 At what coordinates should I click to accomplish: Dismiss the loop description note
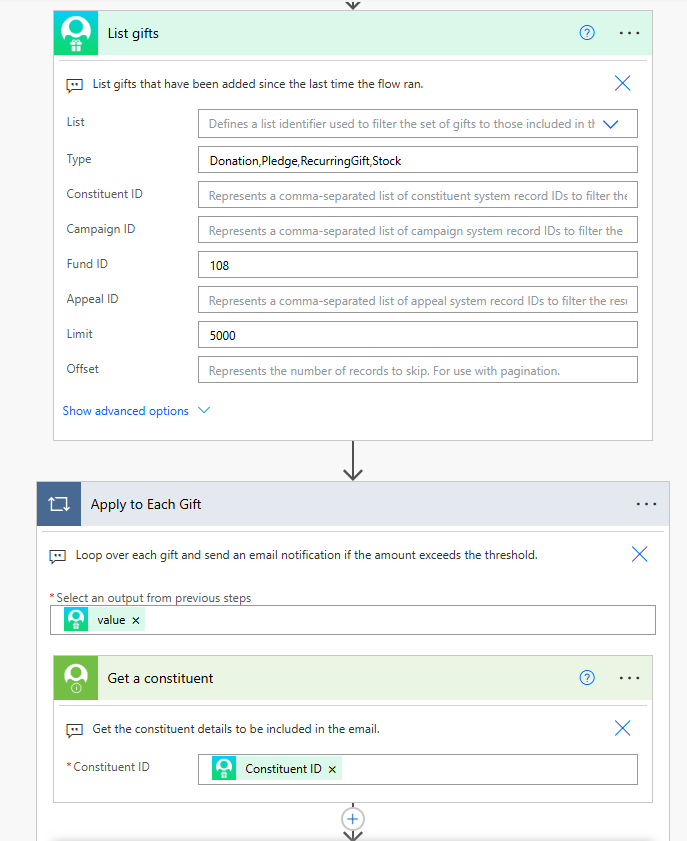(x=639, y=554)
